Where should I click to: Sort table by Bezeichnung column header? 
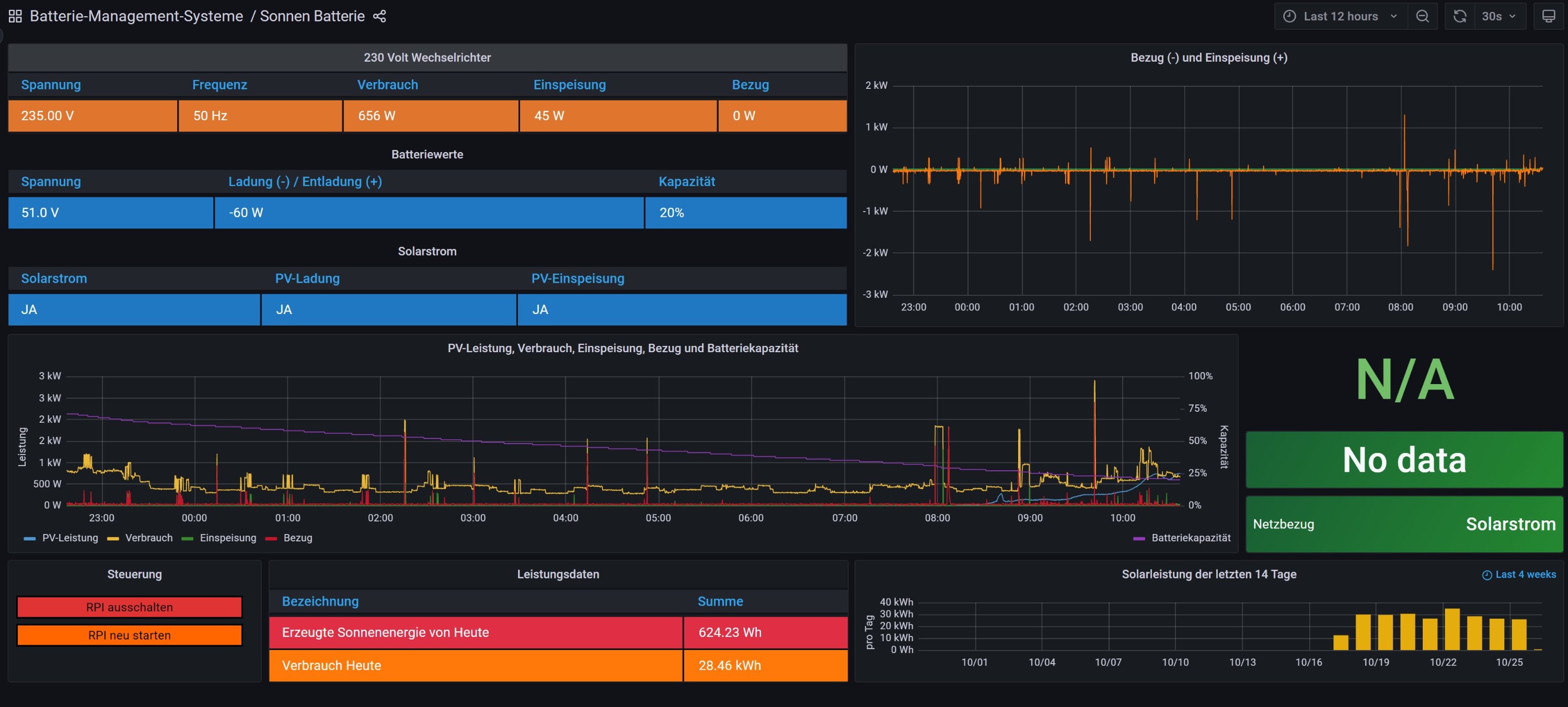point(320,601)
